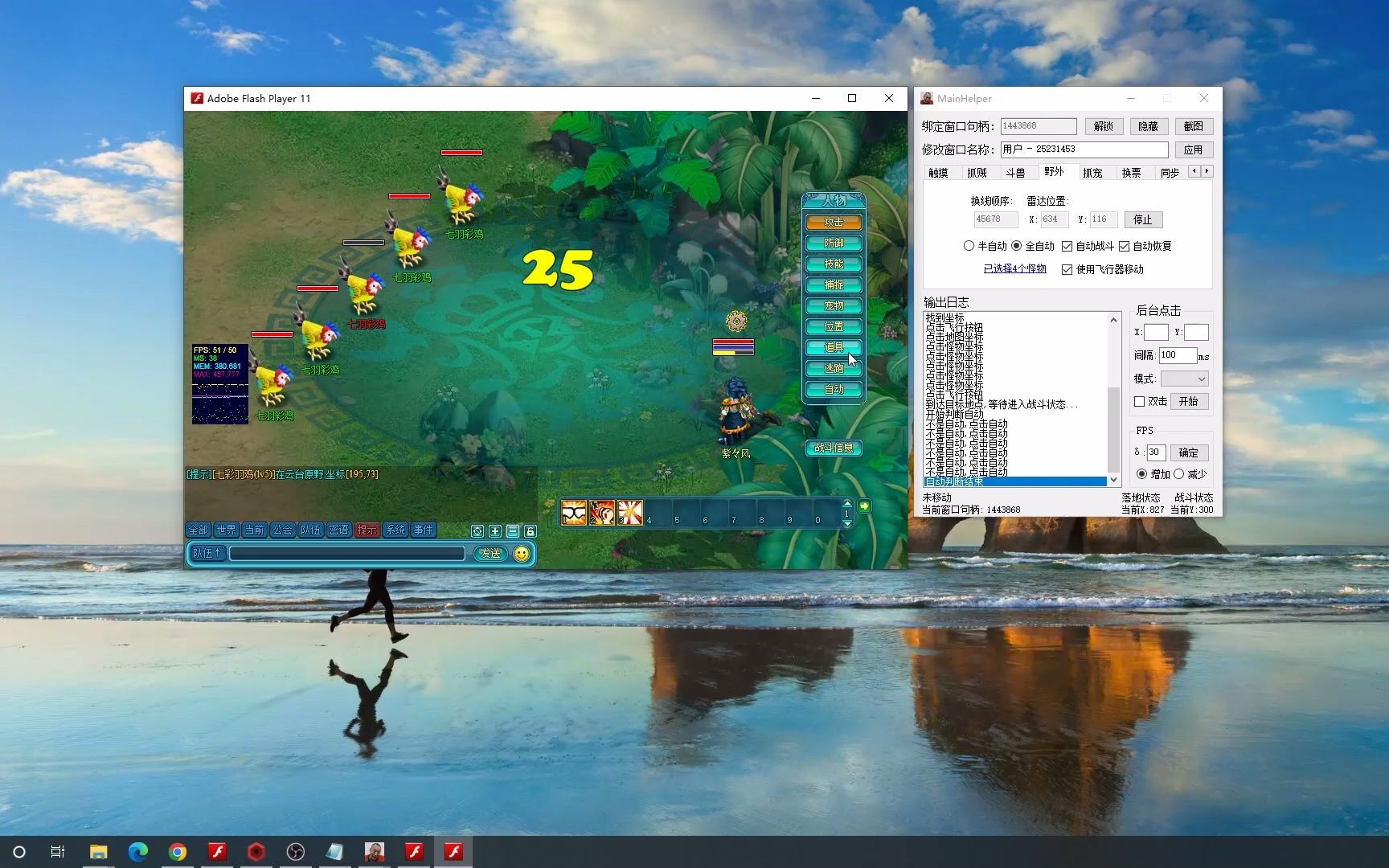Click the 截图 screenshot button in MainHelper
The width and height of the screenshot is (1389, 868).
pos(1194,126)
